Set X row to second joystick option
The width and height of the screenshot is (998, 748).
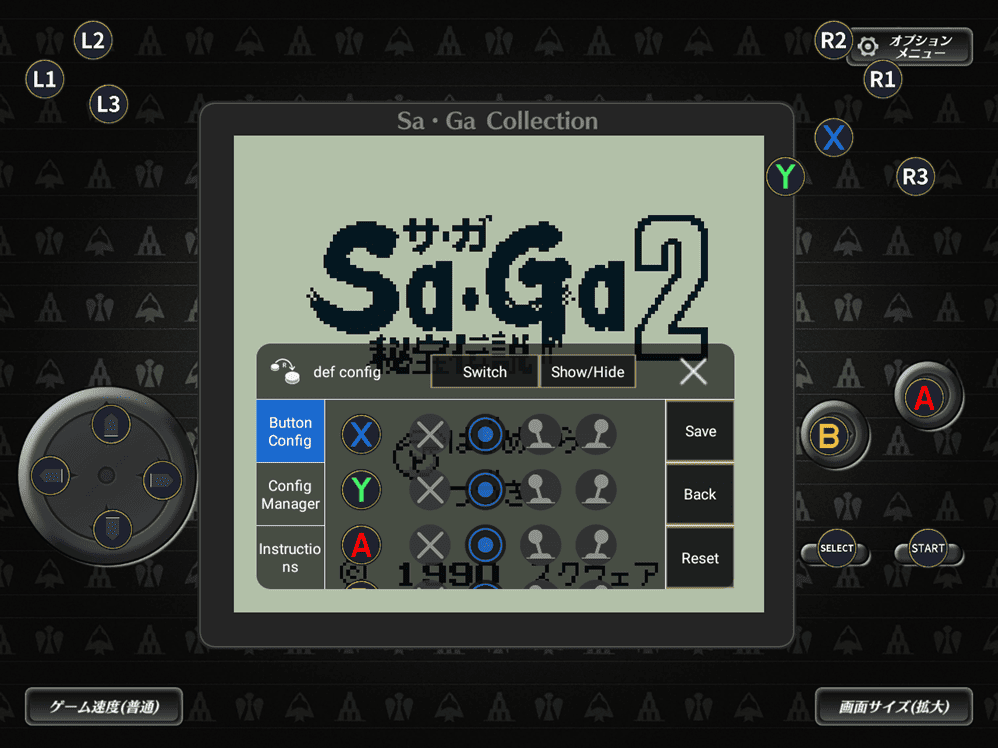(596, 435)
